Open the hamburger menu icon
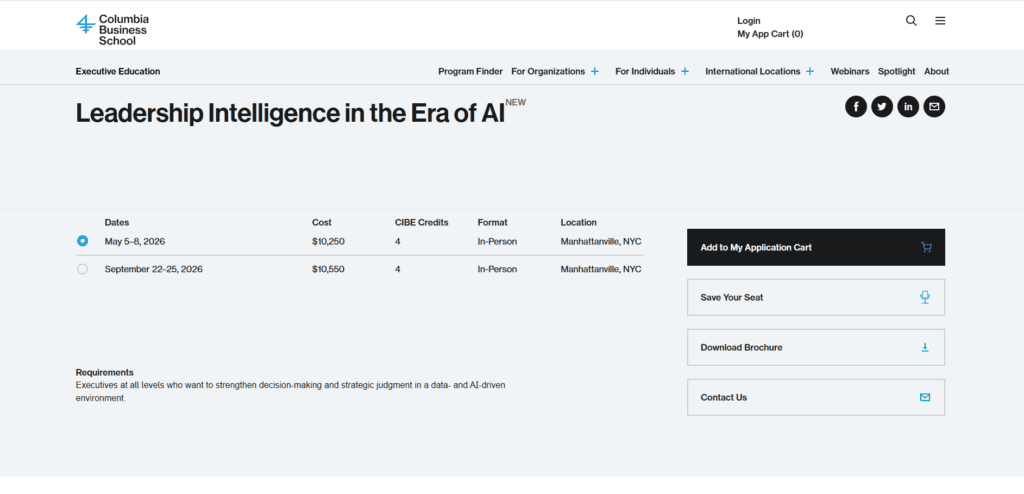 940,21
